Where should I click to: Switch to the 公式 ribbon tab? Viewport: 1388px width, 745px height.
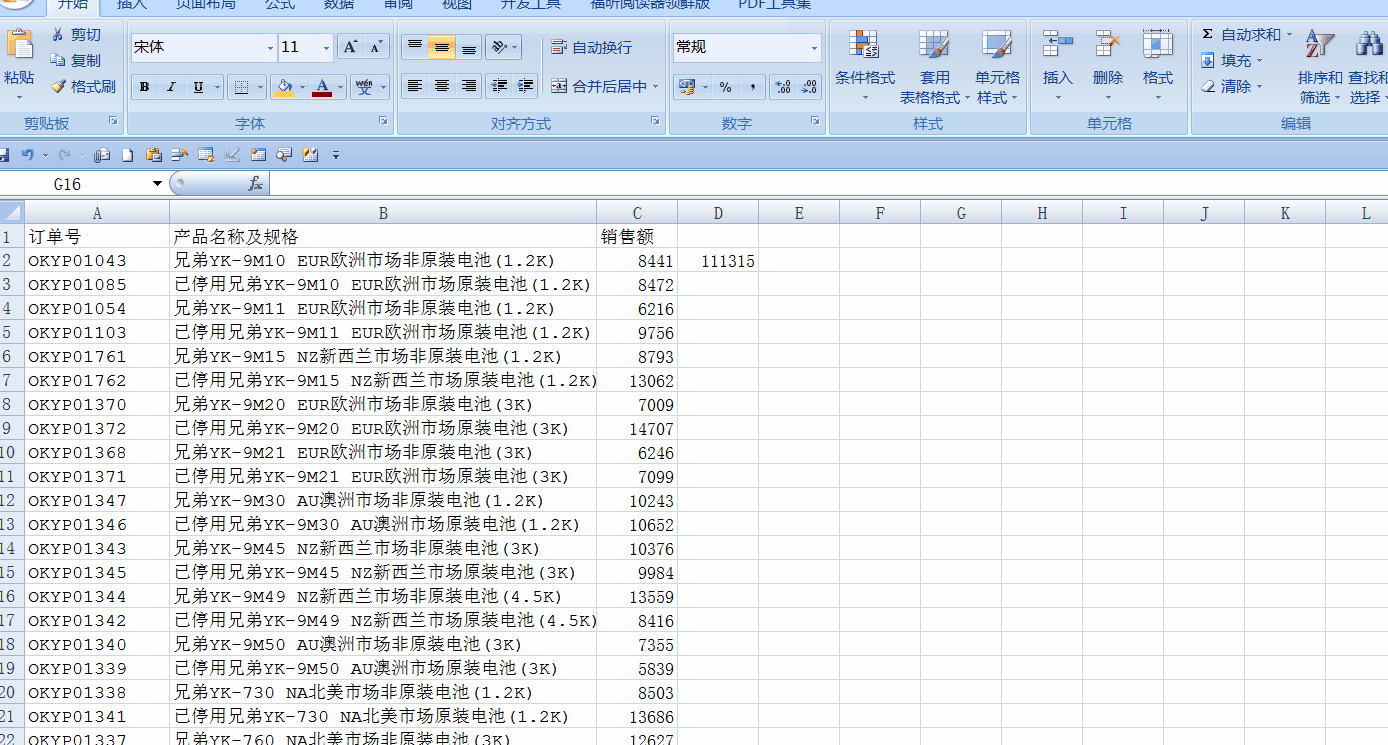point(279,5)
